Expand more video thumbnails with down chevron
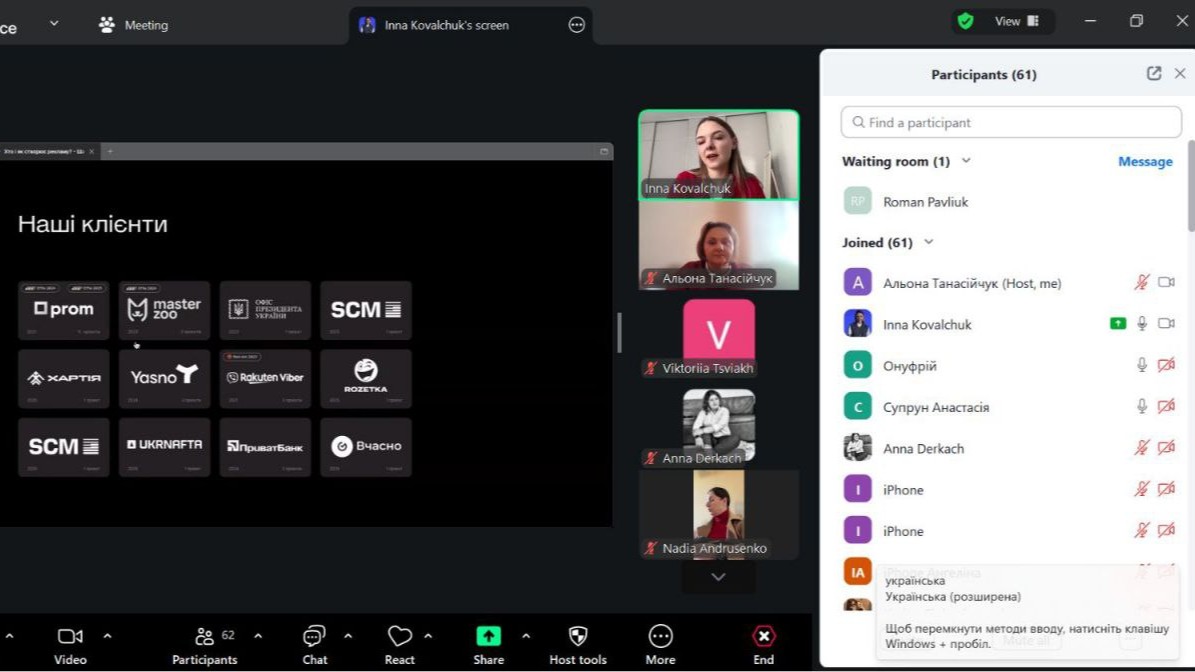This screenshot has height=672, width=1195. pyautogui.click(x=718, y=577)
